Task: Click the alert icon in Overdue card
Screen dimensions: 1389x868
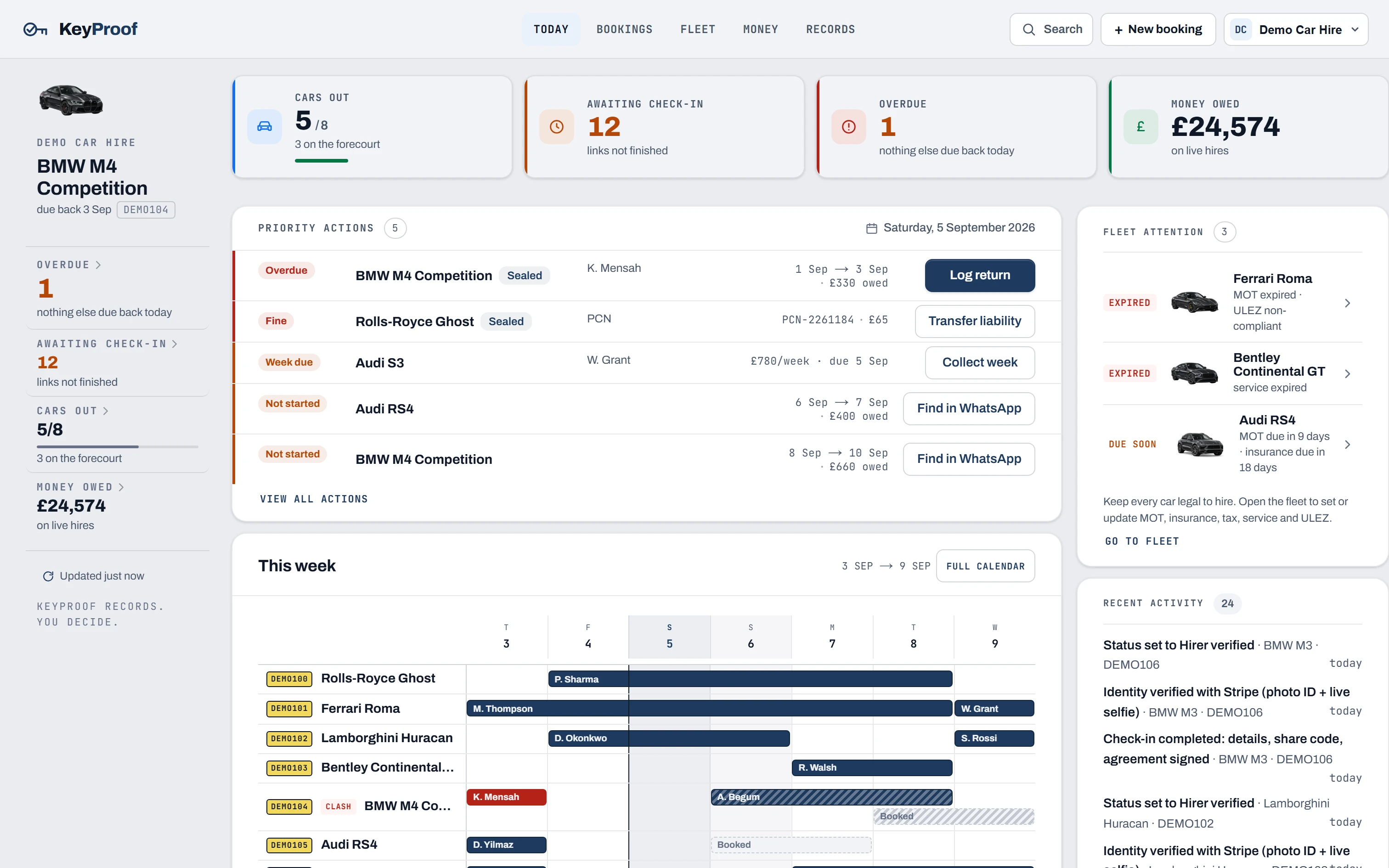Action: (849, 126)
